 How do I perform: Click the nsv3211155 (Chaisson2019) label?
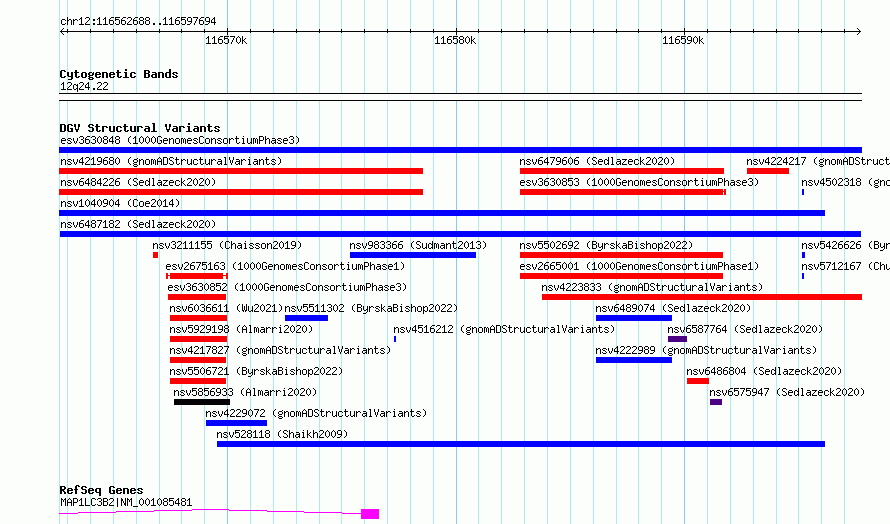227,245
